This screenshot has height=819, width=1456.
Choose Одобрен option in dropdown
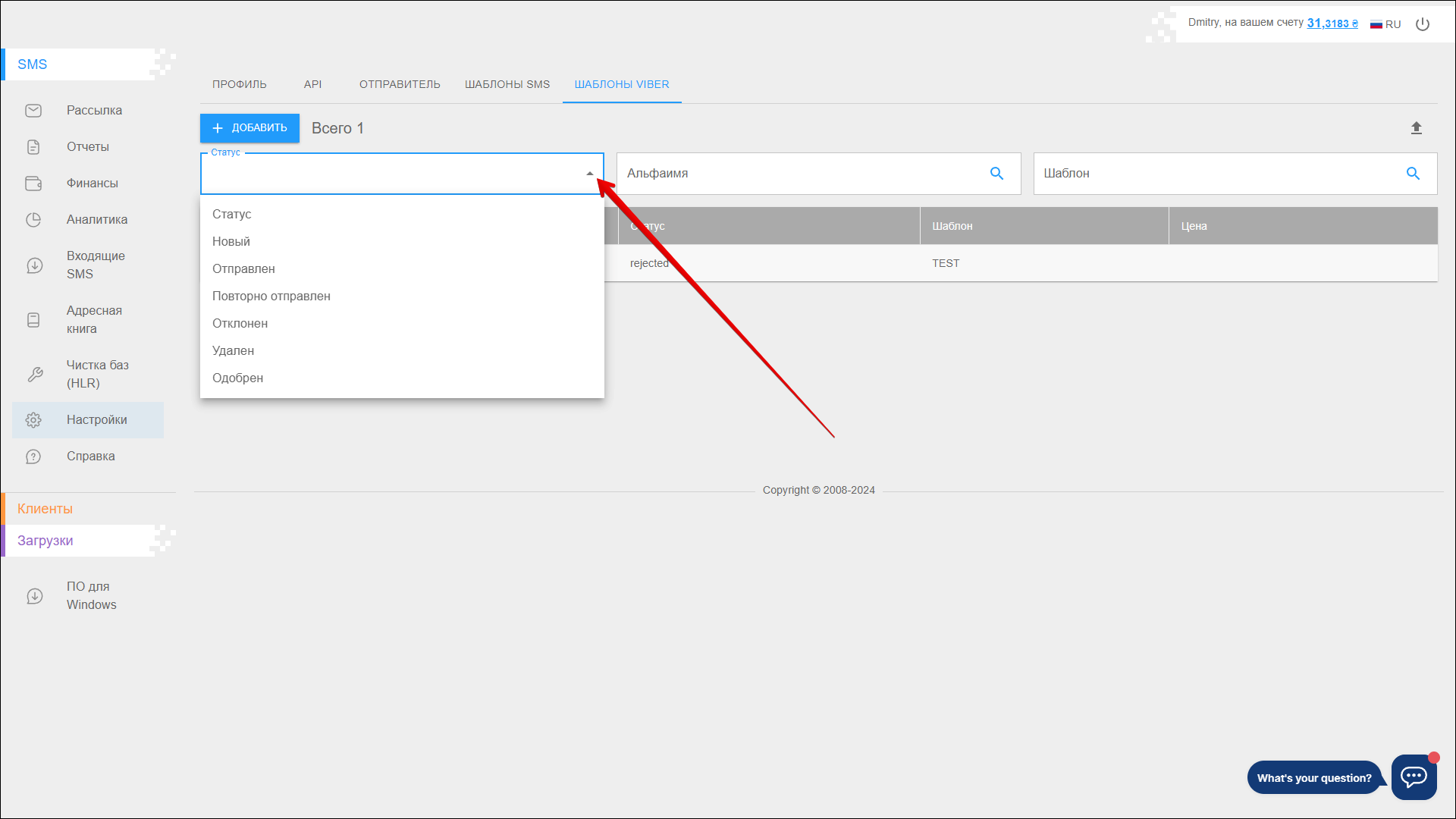pyautogui.click(x=237, y=378)
